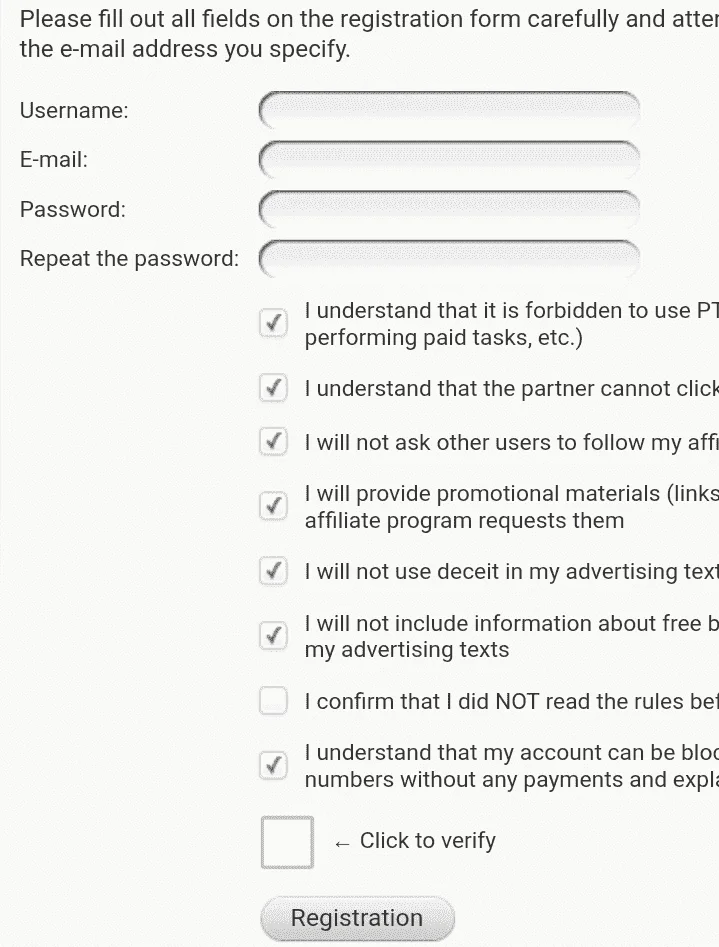The image size is (719, 947).
Task: Toggle the provide promotional materials checkbox
Action: [273, 506]
